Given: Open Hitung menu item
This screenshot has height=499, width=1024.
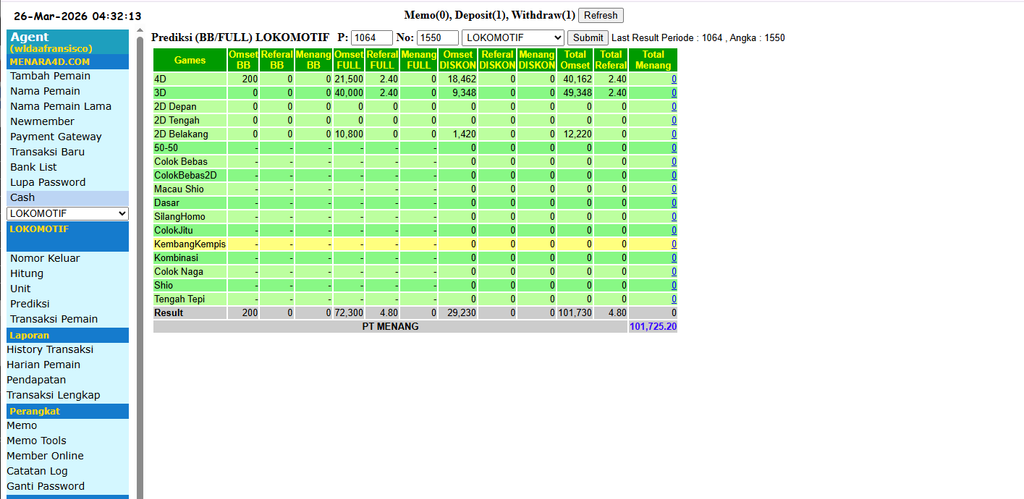Looking at the screenshot, I should [x=27, y=273].
